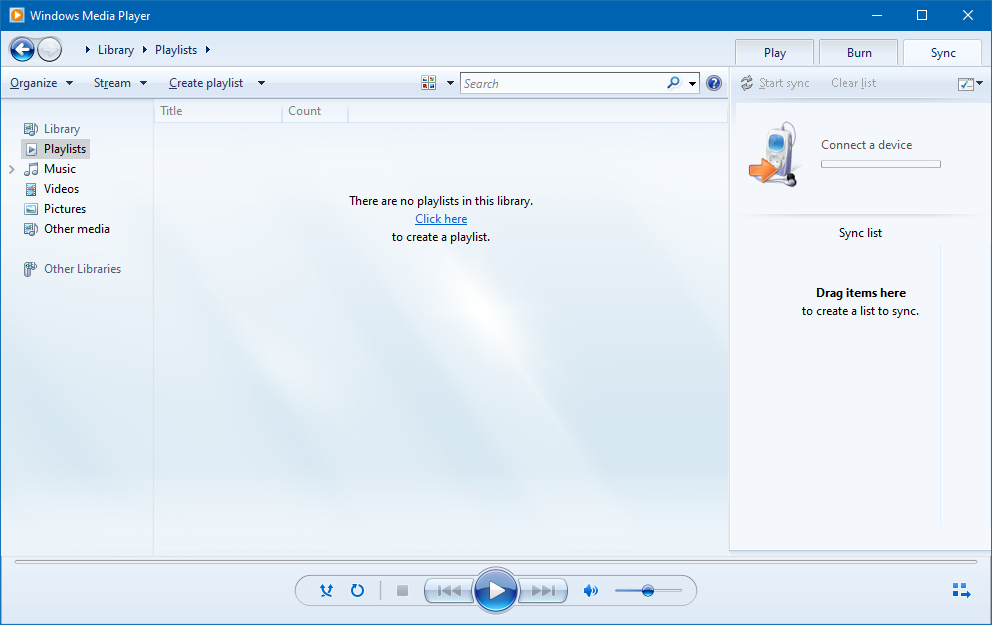Screen dimensions: 992x625
Task: Follow the 'Click here' link
Action: coord(441,219)
